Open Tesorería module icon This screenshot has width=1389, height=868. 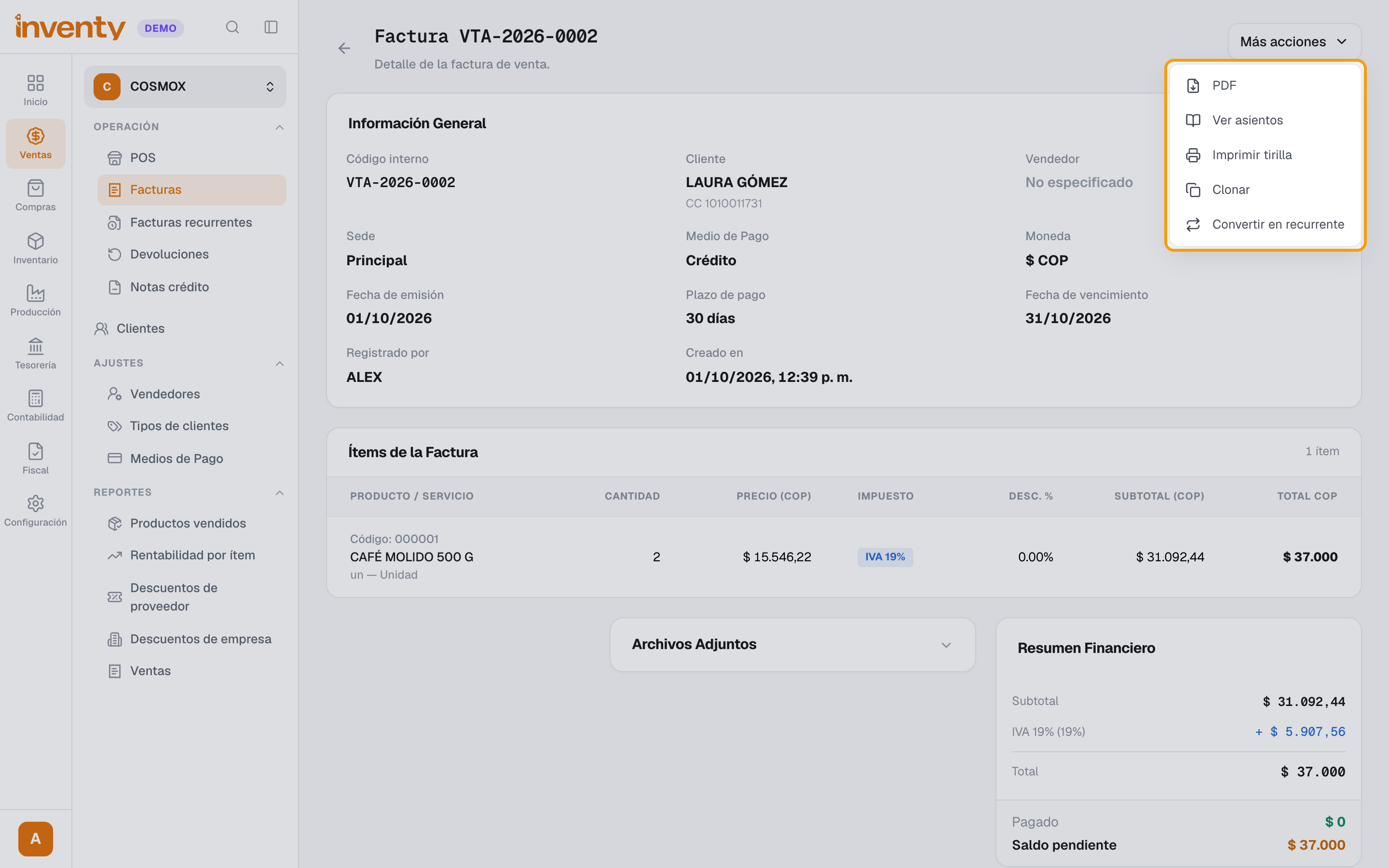(36, 353)
